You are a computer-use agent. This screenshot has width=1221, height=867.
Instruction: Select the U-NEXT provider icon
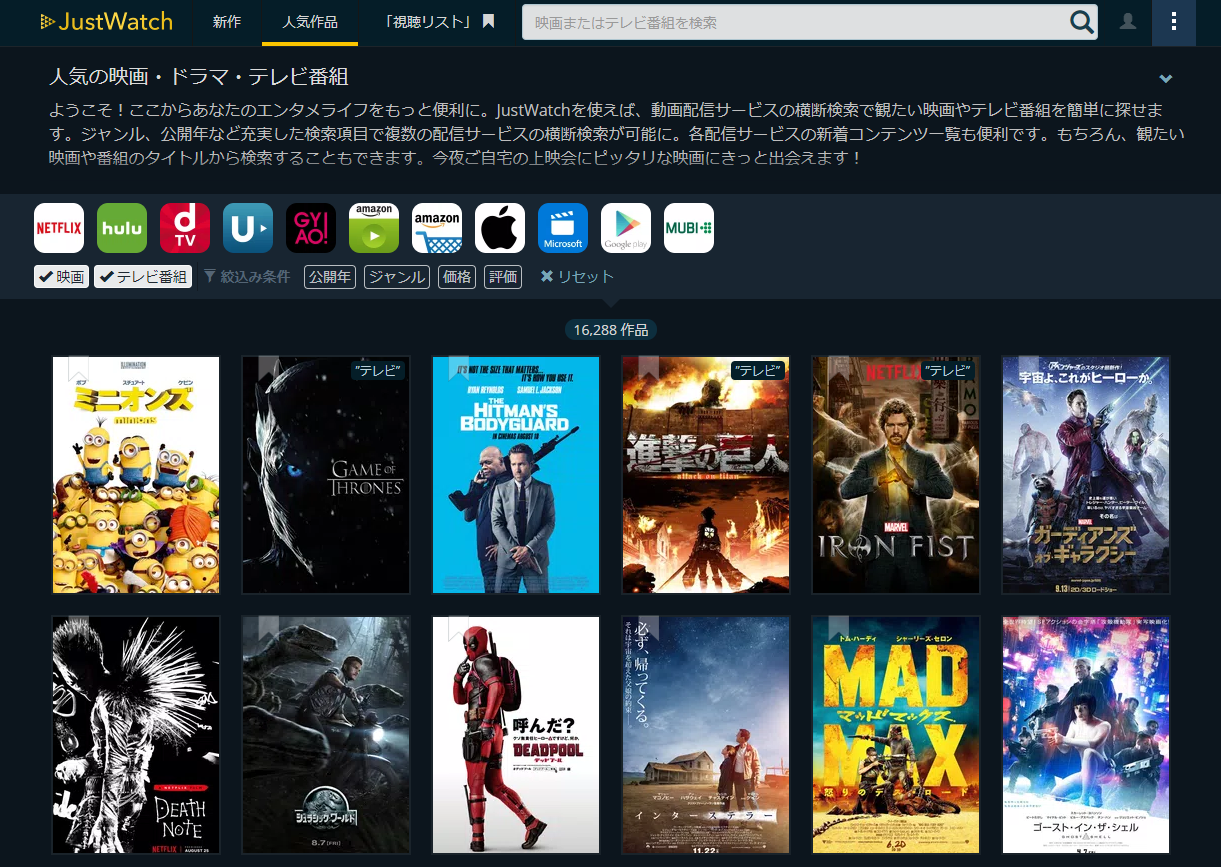coord(248,228)
